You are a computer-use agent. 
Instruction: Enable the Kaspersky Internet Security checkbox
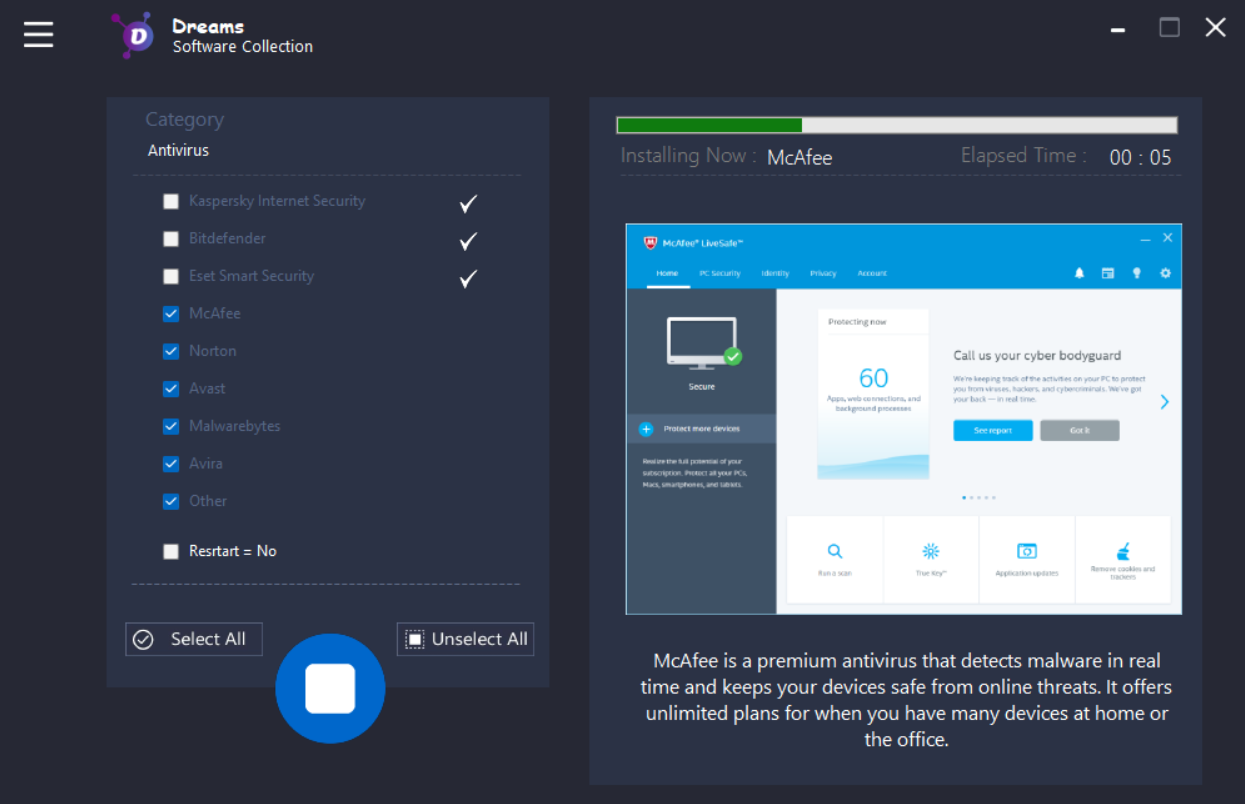tap(171, 201)
